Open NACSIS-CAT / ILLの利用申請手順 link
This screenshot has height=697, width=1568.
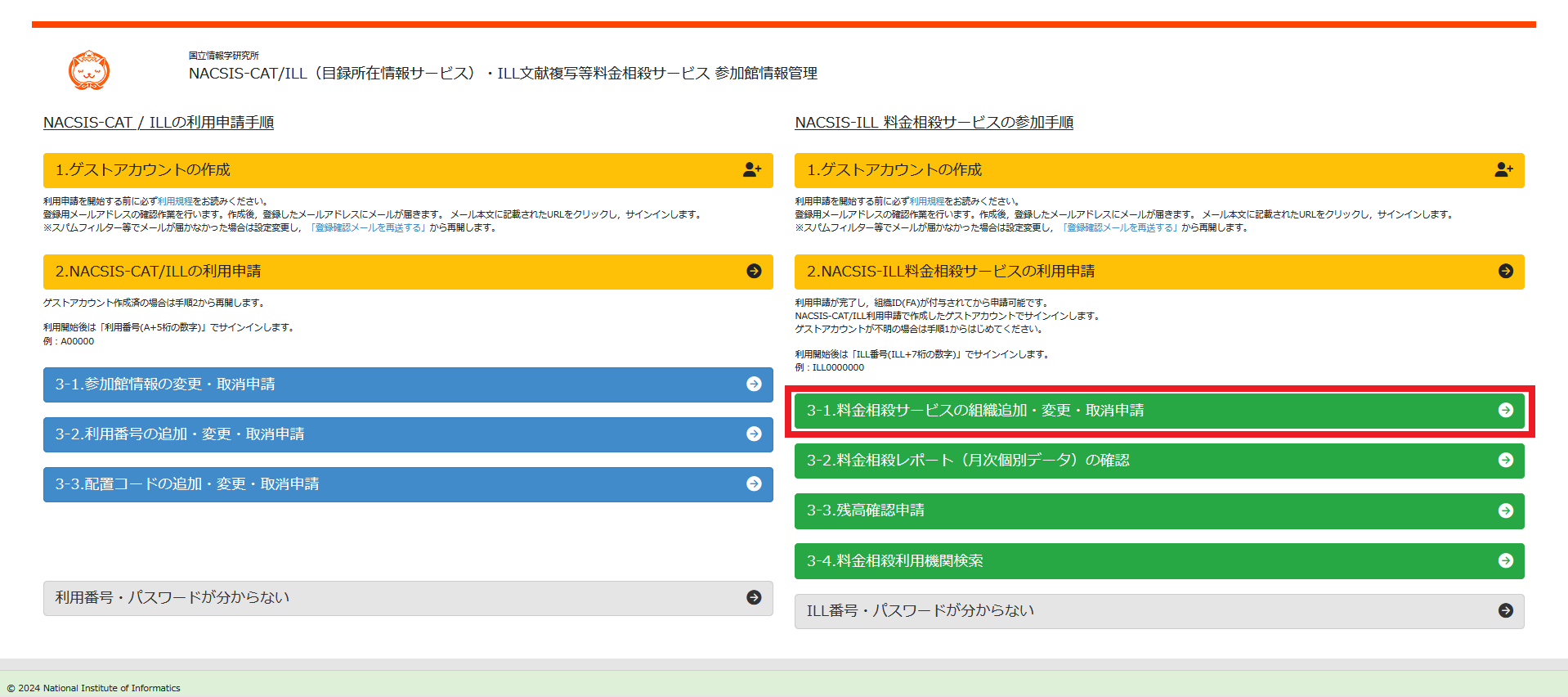click(159, 122)
